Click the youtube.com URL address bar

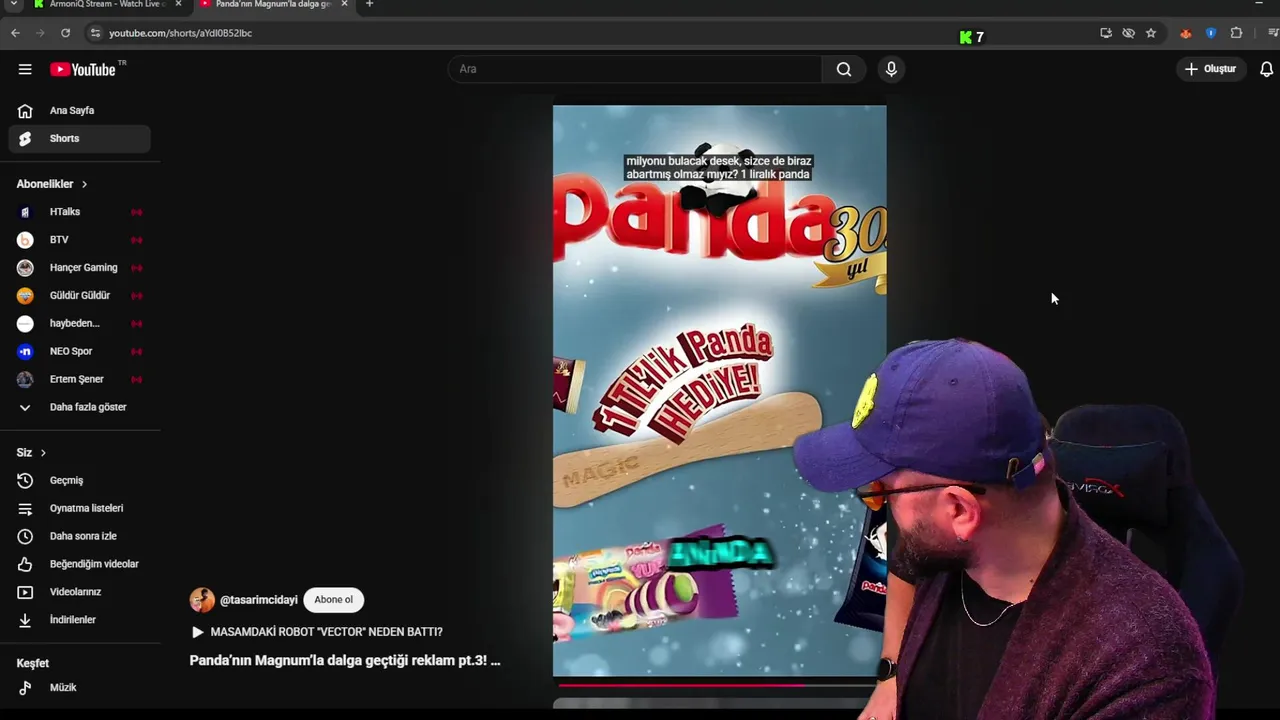[180, 33]
